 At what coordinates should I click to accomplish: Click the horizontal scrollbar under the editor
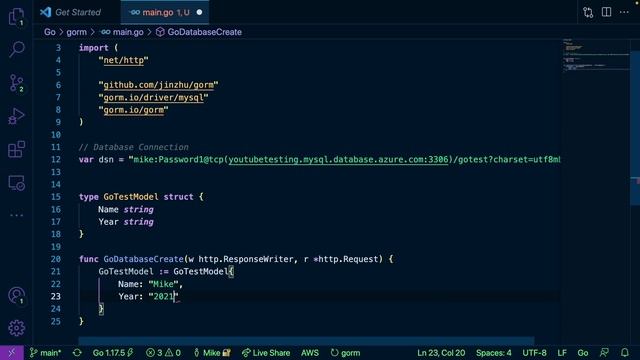[x=306, y=340]
